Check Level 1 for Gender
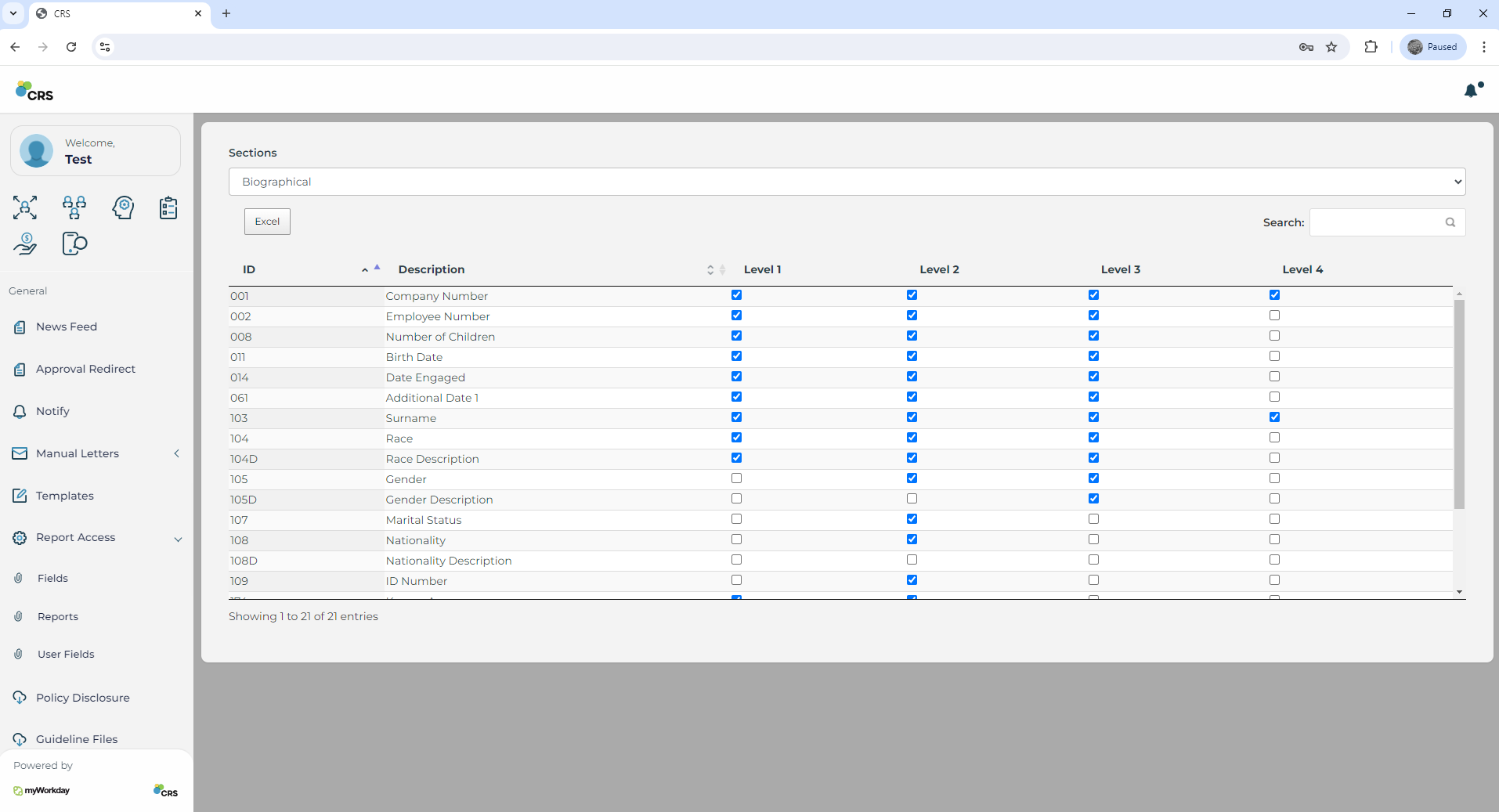 point(736,478)
